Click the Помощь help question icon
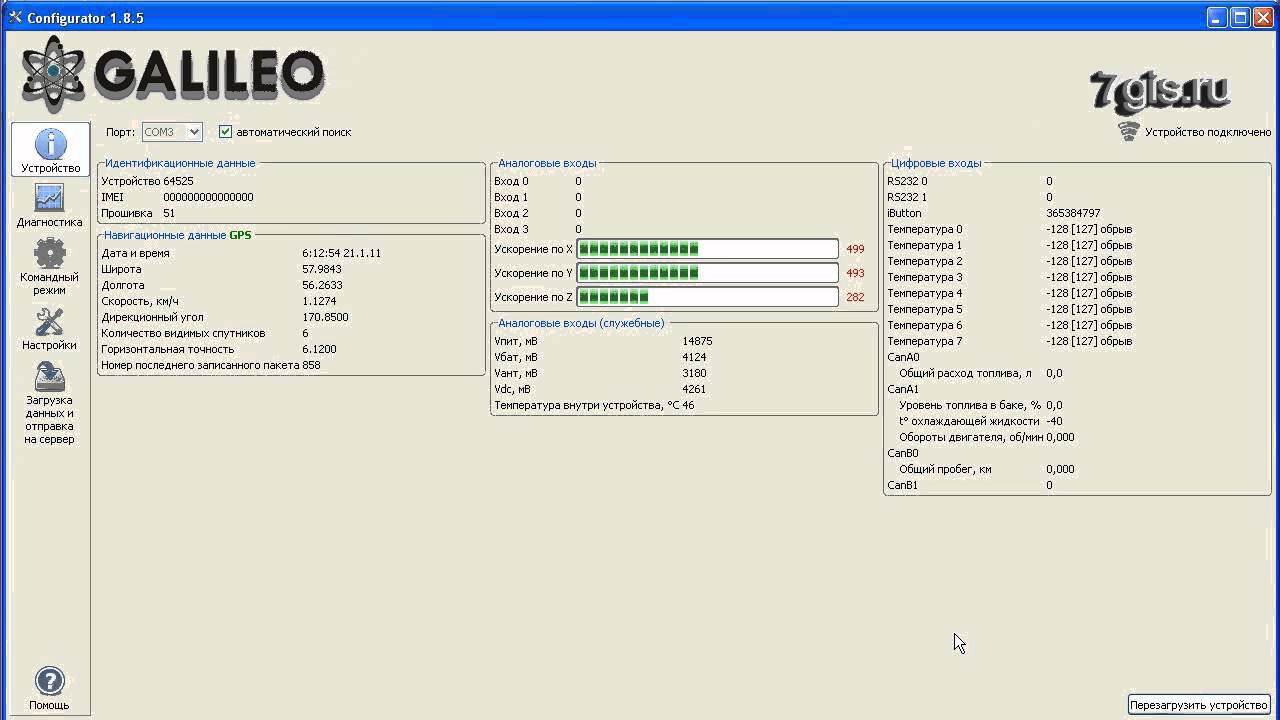 click(x=49, y=682)
